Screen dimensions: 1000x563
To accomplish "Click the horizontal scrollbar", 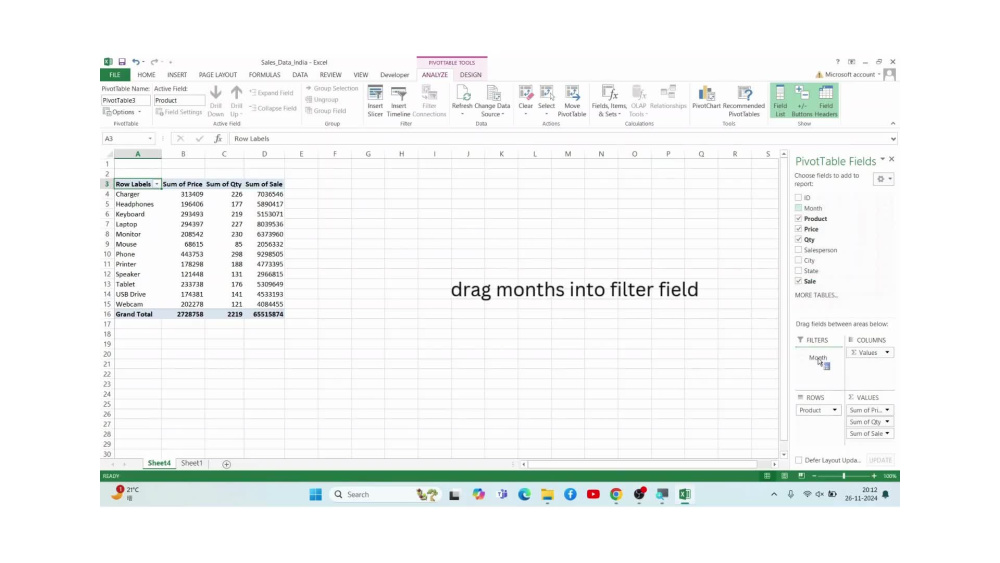I will click(642, 464).
